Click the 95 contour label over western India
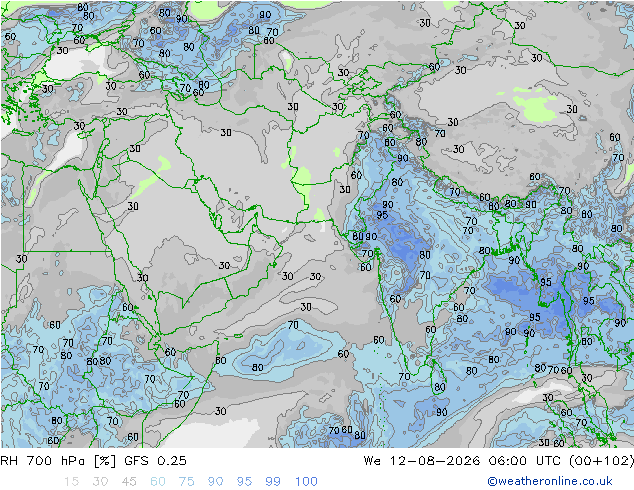 (x=382, y=215)
